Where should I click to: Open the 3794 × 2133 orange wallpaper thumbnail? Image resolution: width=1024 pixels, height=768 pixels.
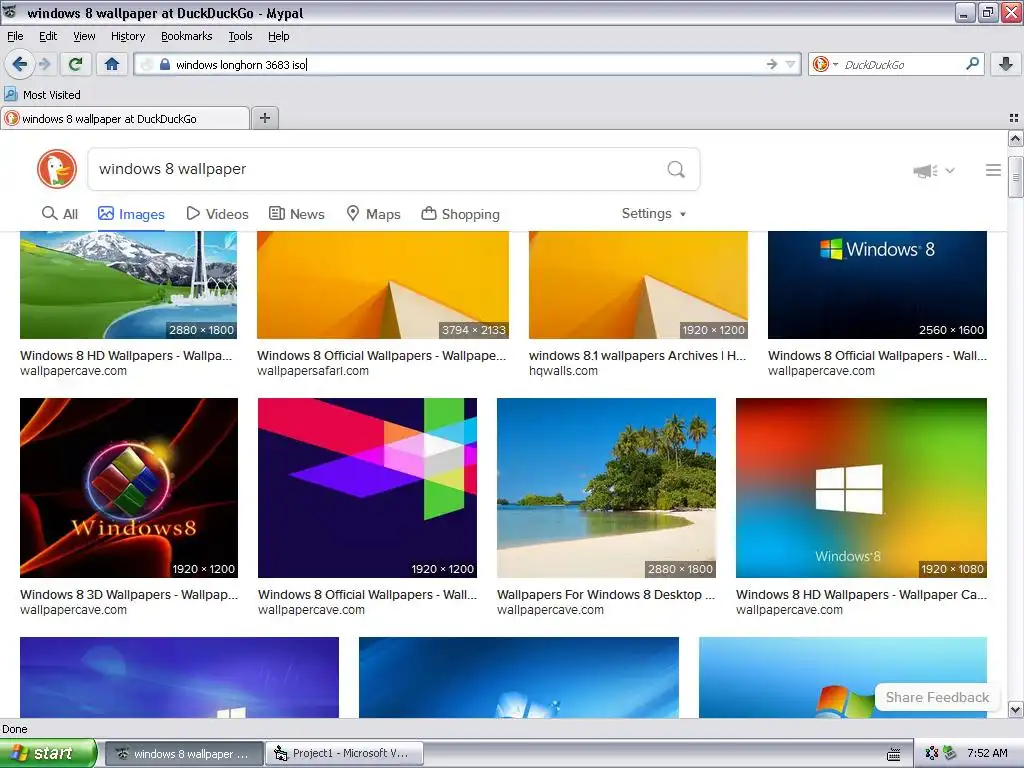(383, 285)
